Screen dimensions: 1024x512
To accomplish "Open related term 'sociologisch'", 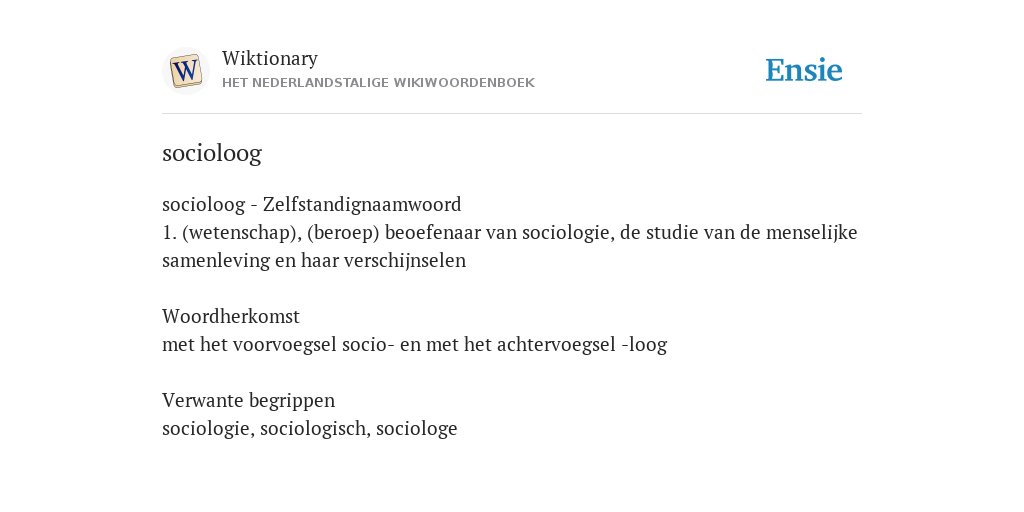I will [x=315, y=428].
